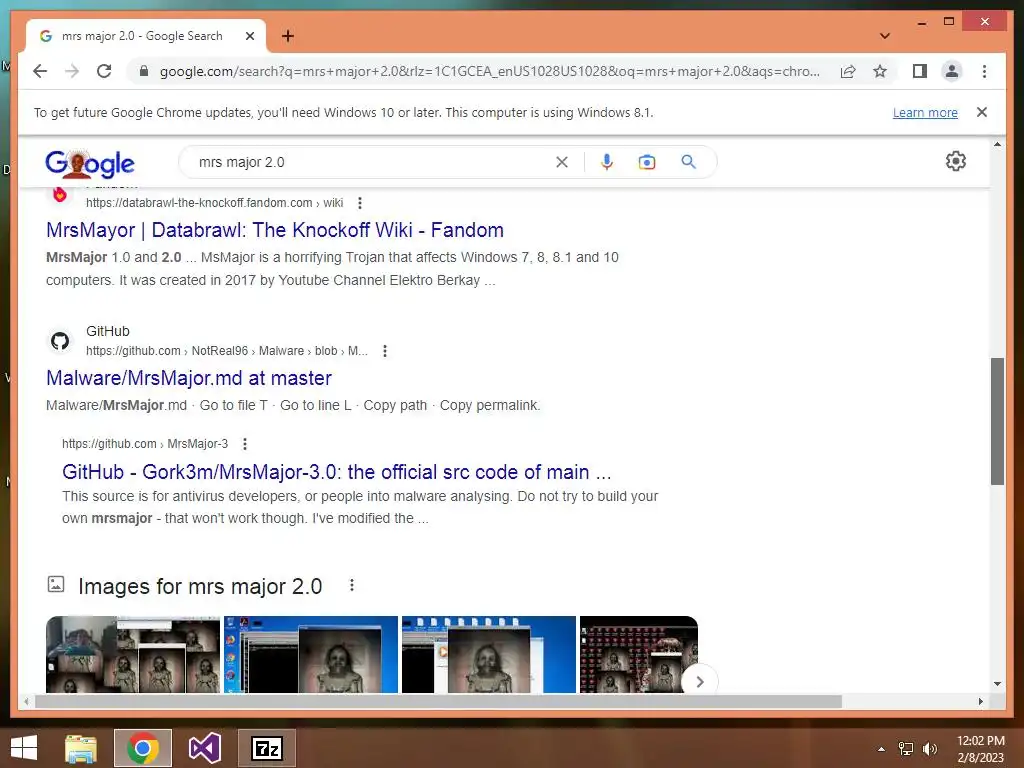This screenshot has width=1024, height=768.
Task: Click the github.com NotReal96 Malware breadcrumb
Action: click(227, 351)
